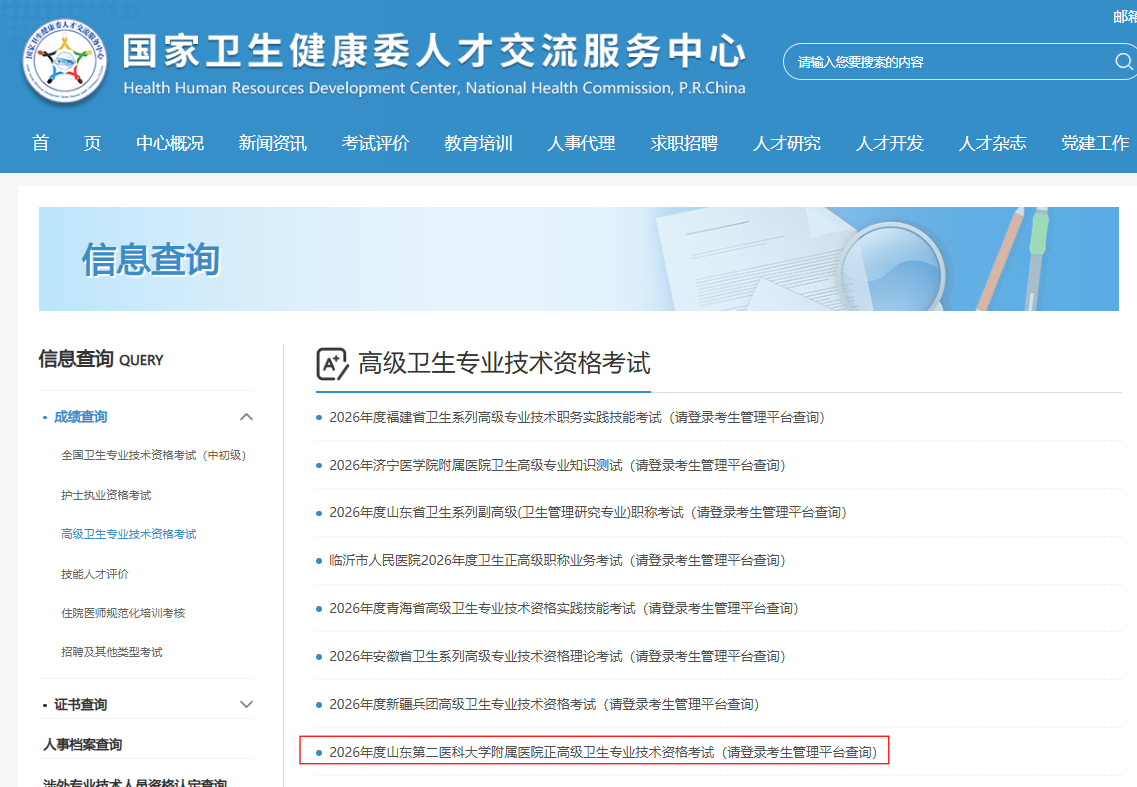Open 住院医师规范化培训考核 sidebar link
Screen dimensions: 1137x787
[x=123, y=613]
